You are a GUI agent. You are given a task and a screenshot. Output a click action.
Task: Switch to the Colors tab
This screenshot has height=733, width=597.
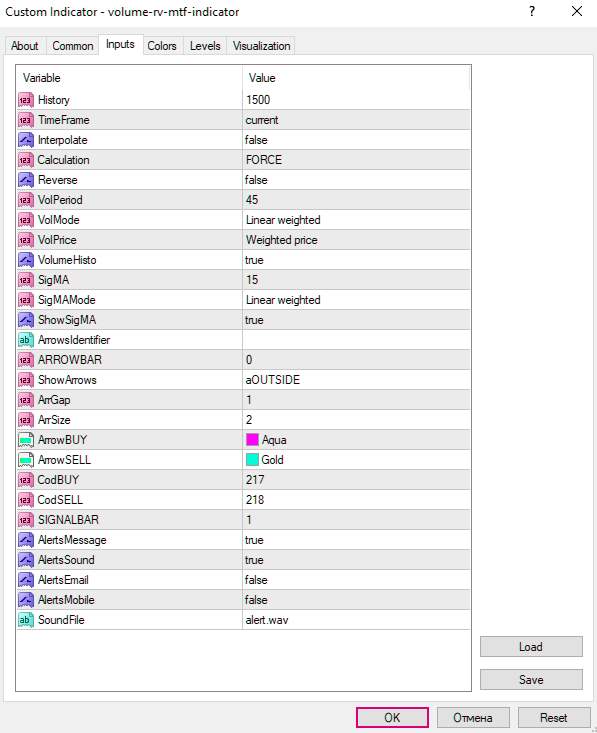click(x=162, y=46)
